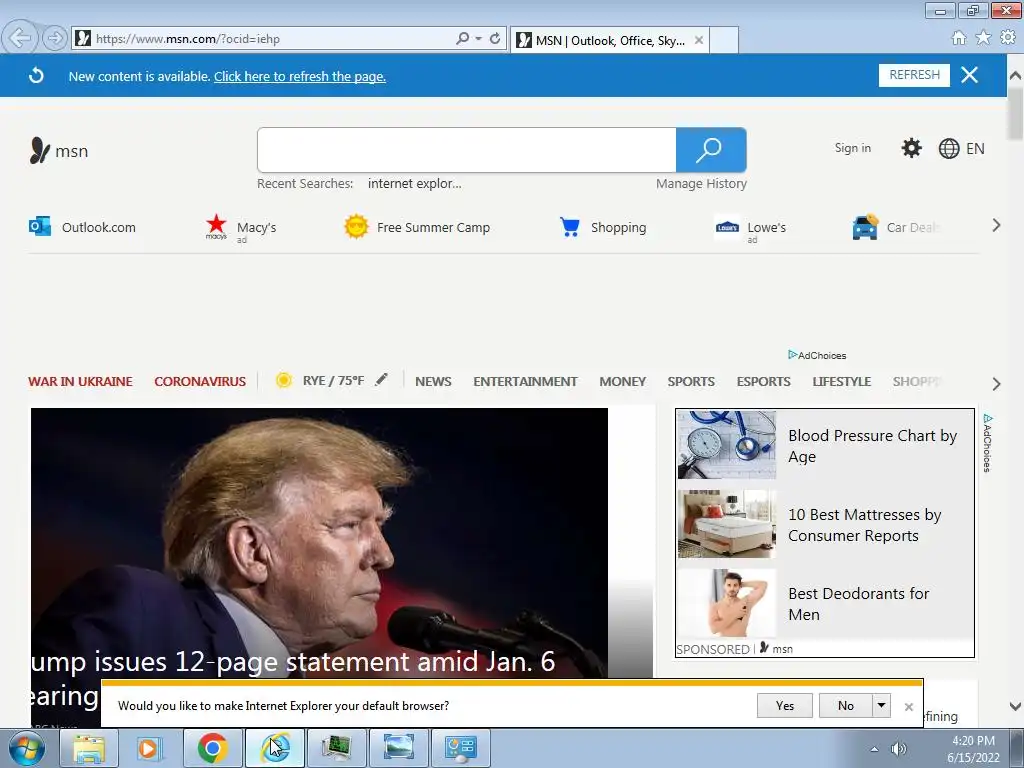Viewport: 1024px width, 768px height.
Task: Click the circular refresh arrow in blue banner
Action: click(x=37, y=76)
